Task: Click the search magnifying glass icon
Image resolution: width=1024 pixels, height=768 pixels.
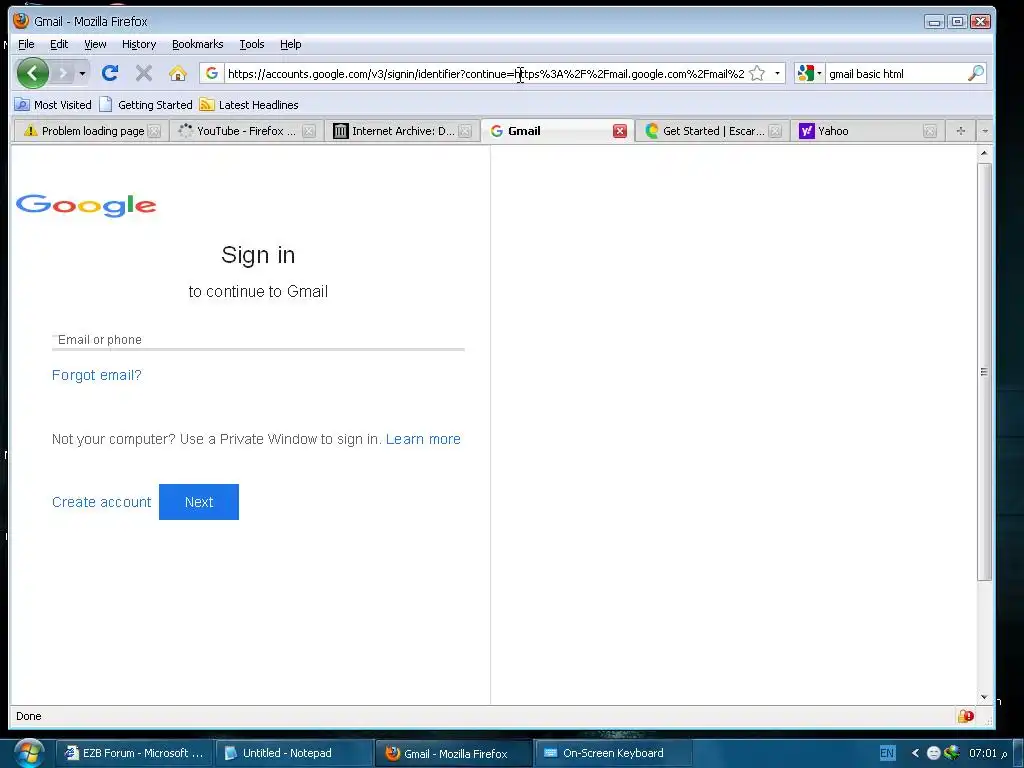Action: click(975, 73)
